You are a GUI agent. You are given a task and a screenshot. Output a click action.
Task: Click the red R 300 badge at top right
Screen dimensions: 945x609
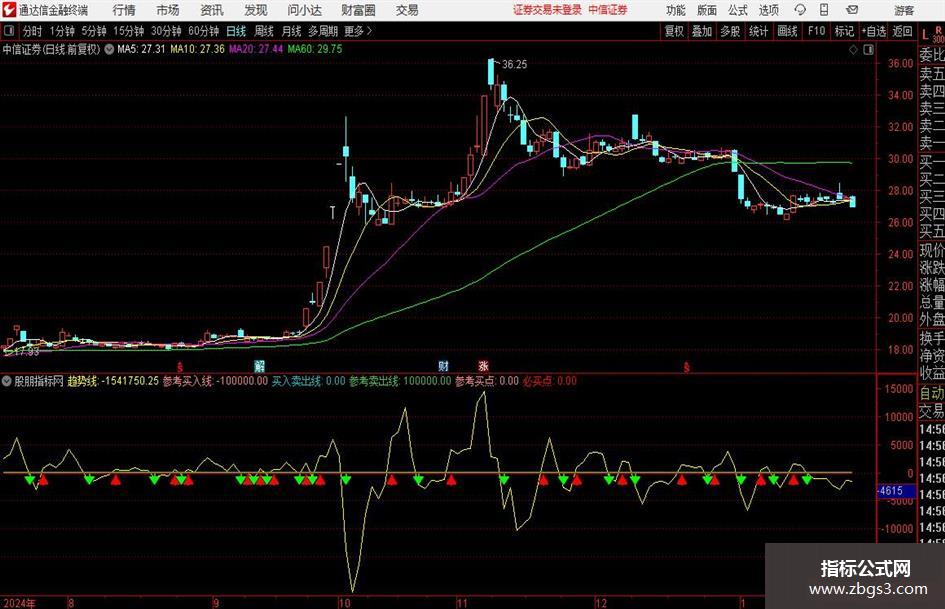click(938, 35)
